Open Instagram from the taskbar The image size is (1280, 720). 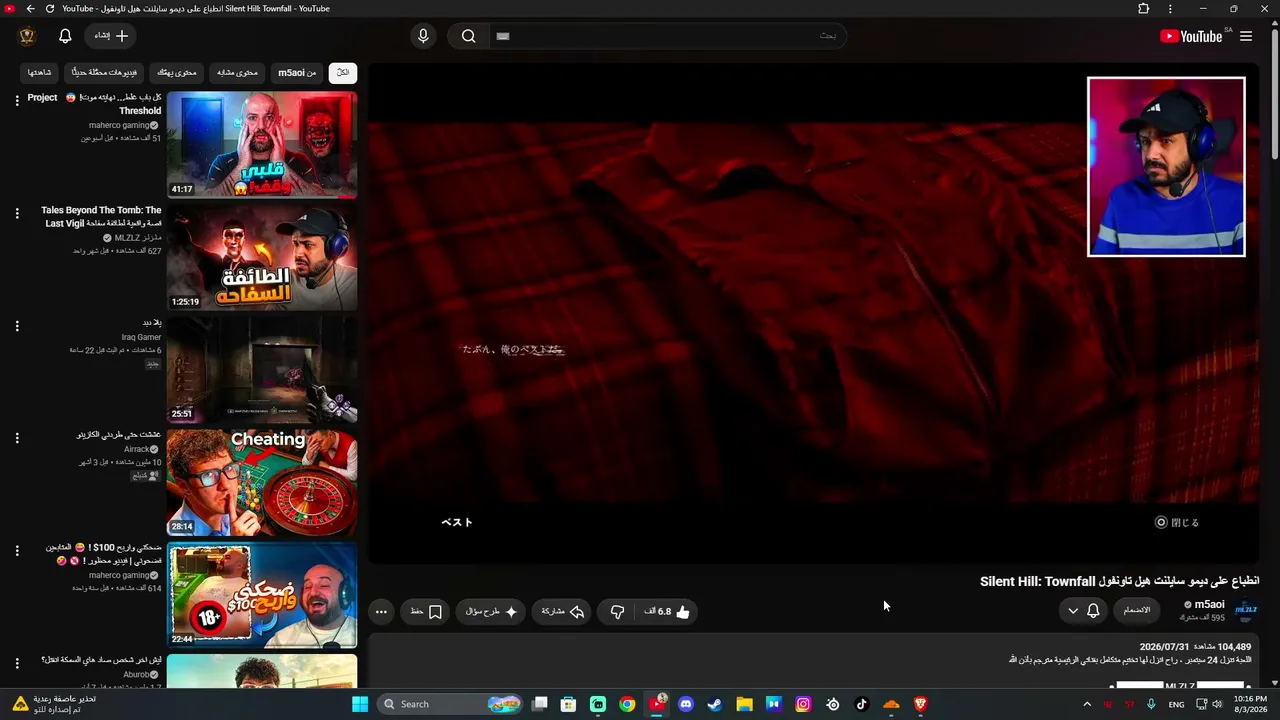(803, 704)
